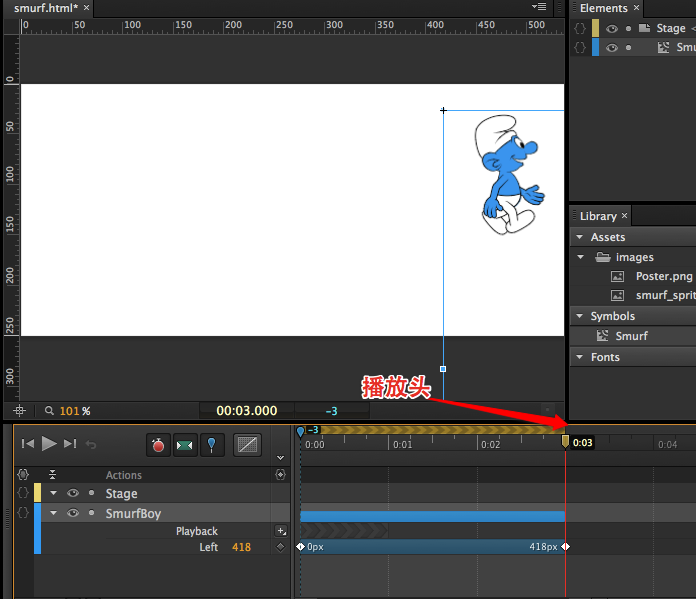The image size is (696, 599).
Task: Edit the 101 zoom percentage value
Action: [x=70, y=411]
